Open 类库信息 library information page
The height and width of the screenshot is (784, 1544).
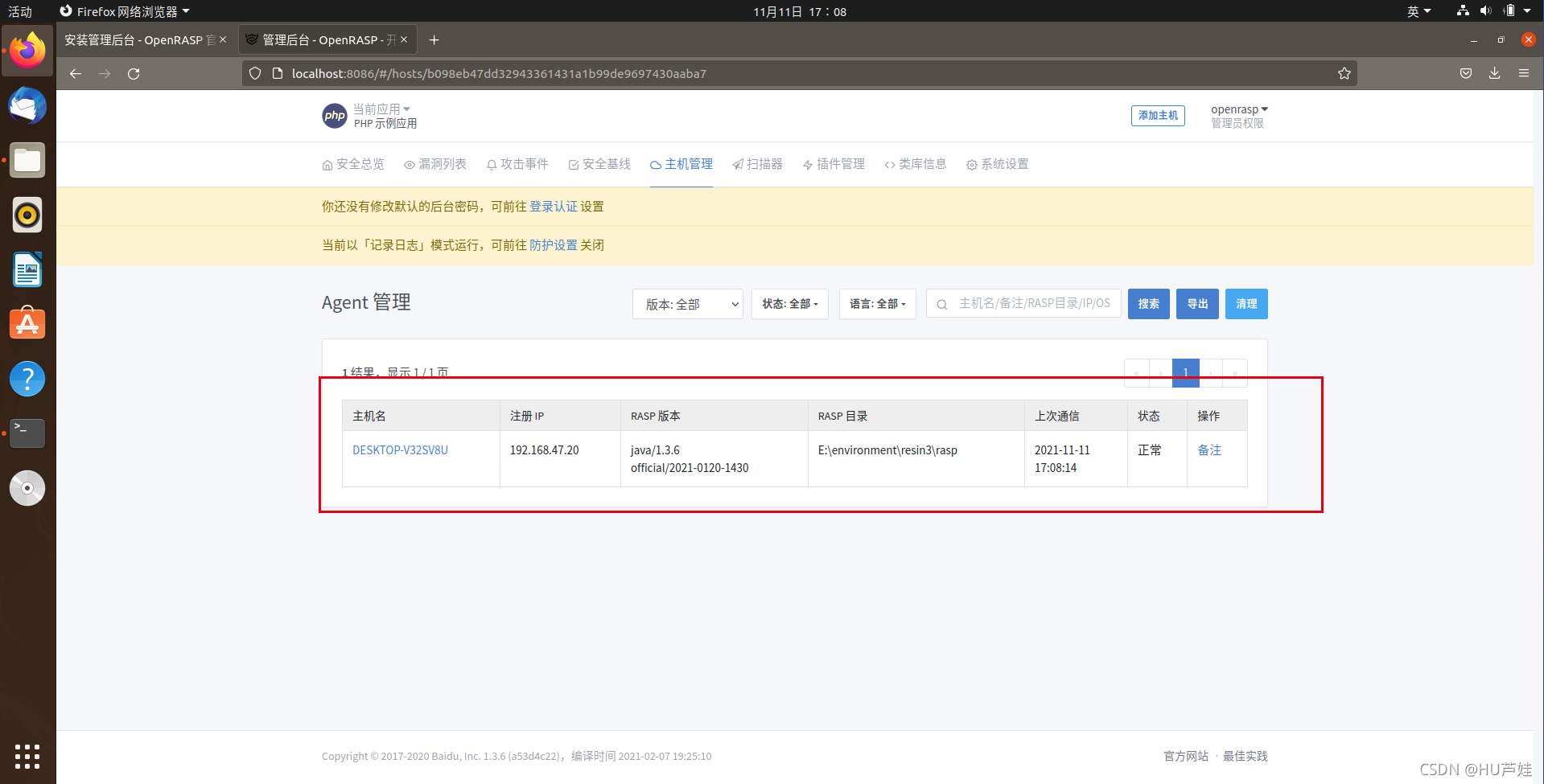(x=915, y=164)
